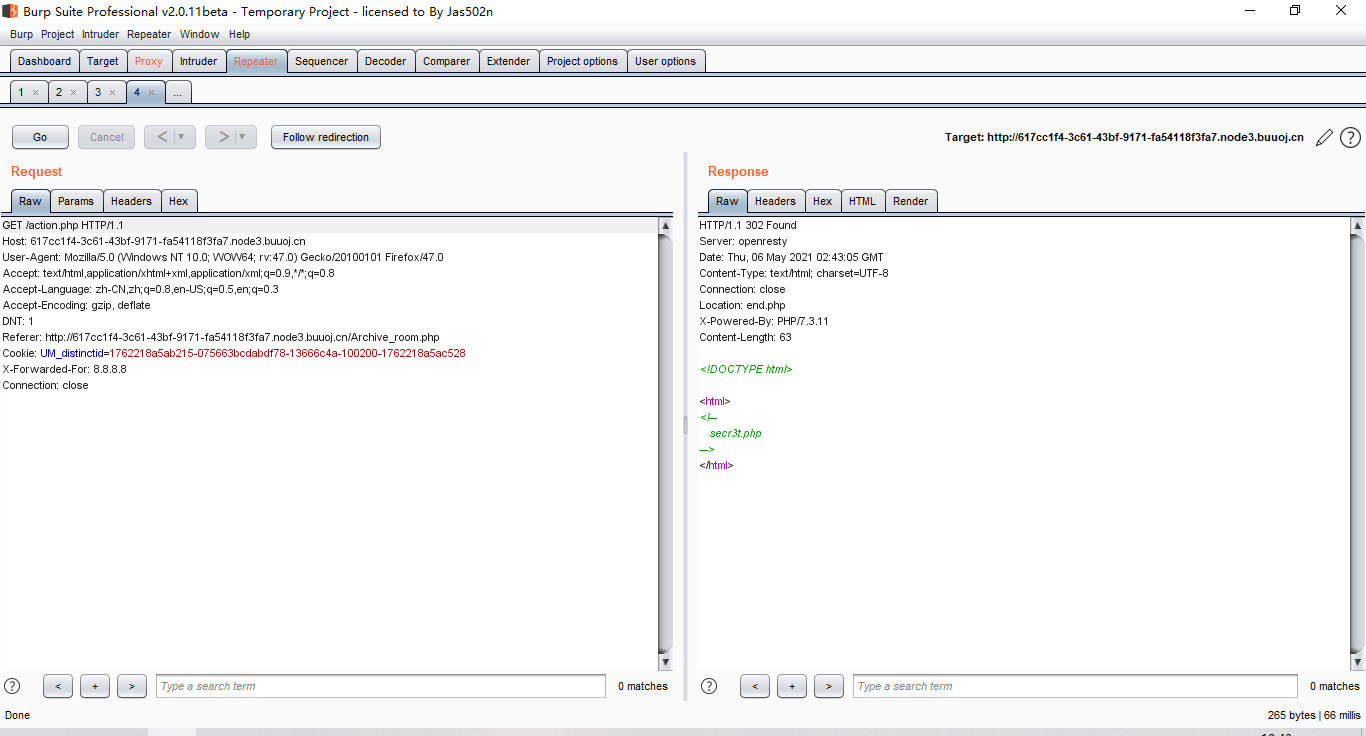Focus the response search term field

pos(1075,686)
